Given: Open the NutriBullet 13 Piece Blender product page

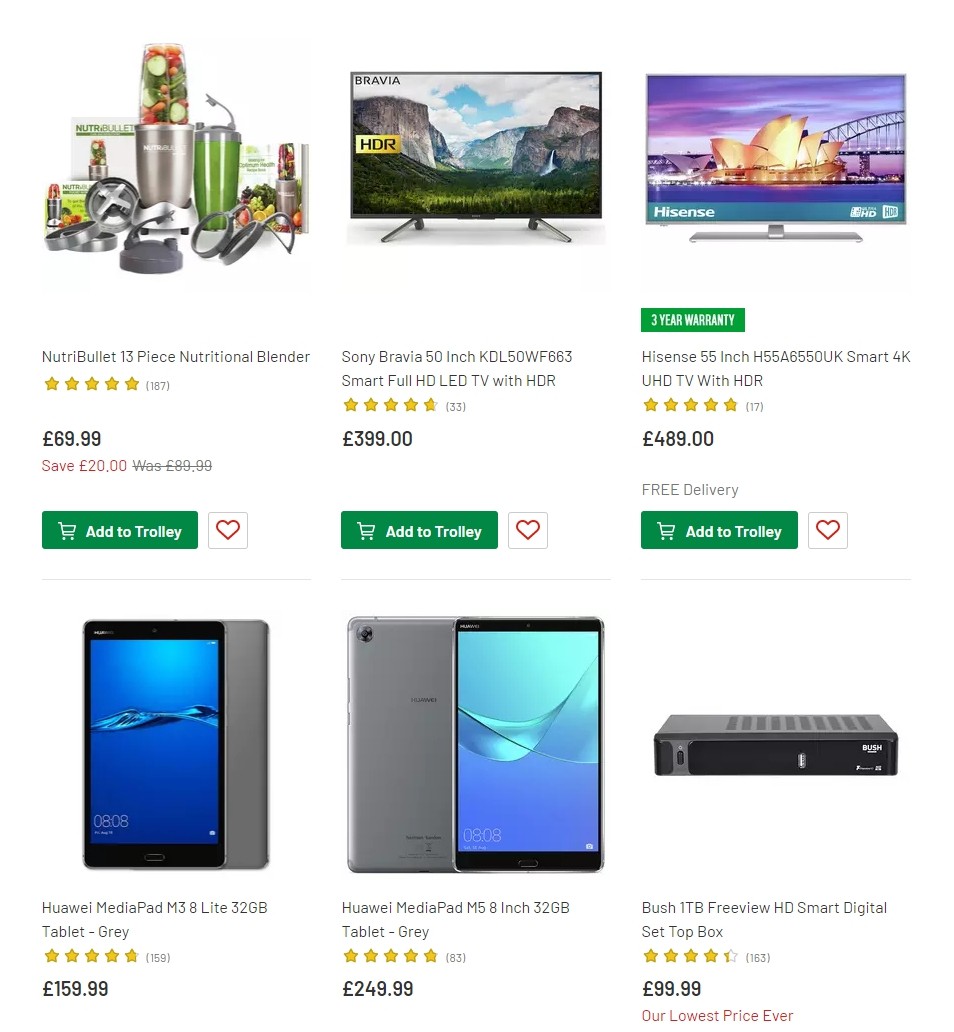Looking at the screenshot, I should (x=175, y=357).
